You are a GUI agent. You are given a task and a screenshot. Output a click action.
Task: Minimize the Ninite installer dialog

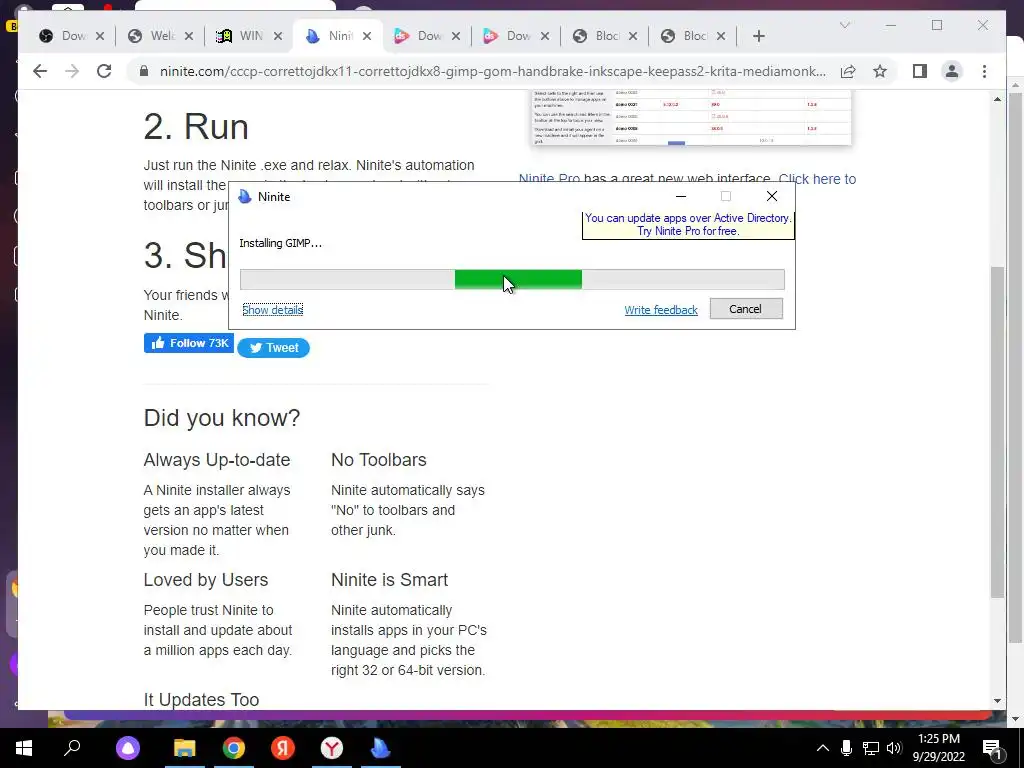click(x=680, y=197)
